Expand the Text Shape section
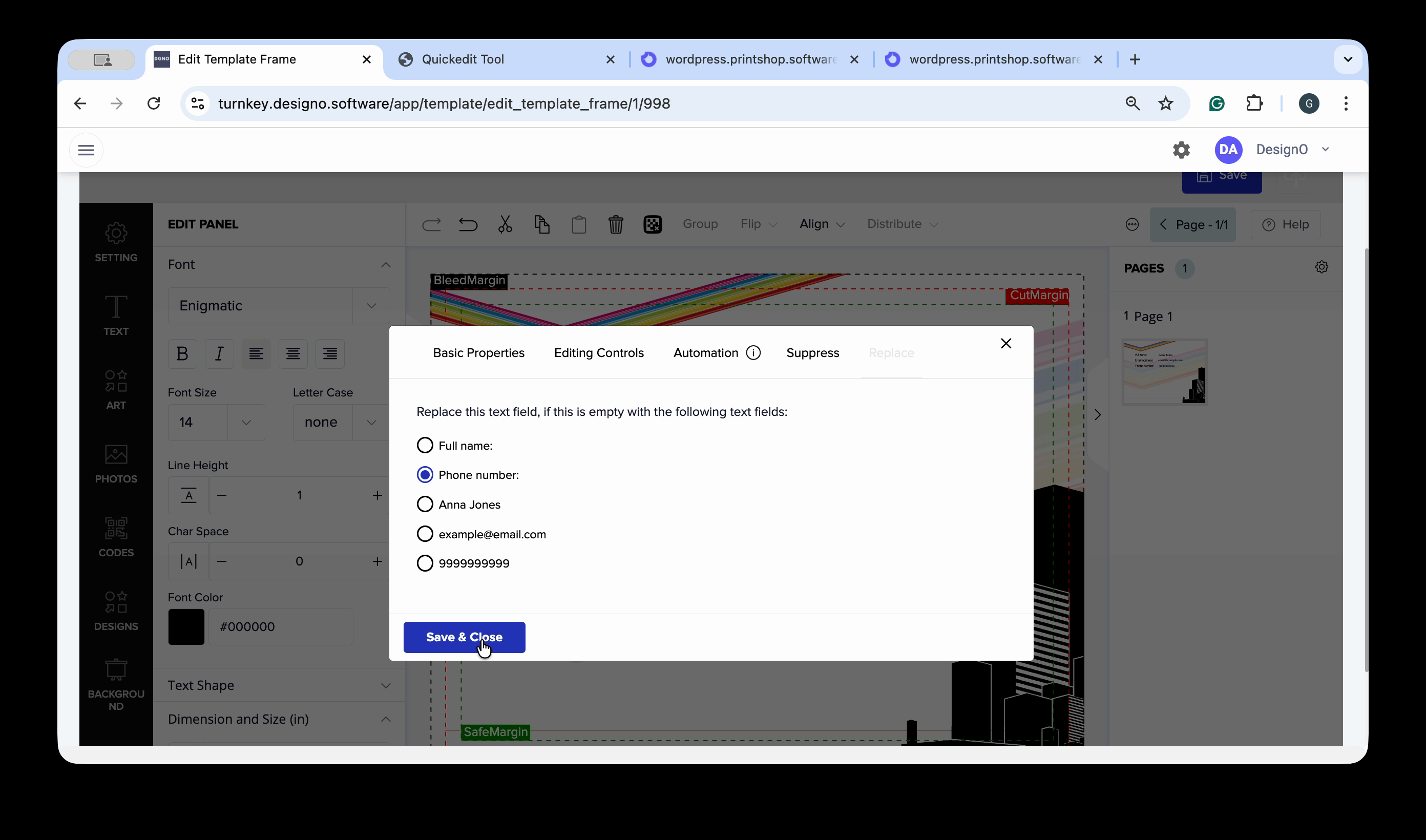1426x840 pixels. coord(279,685)
